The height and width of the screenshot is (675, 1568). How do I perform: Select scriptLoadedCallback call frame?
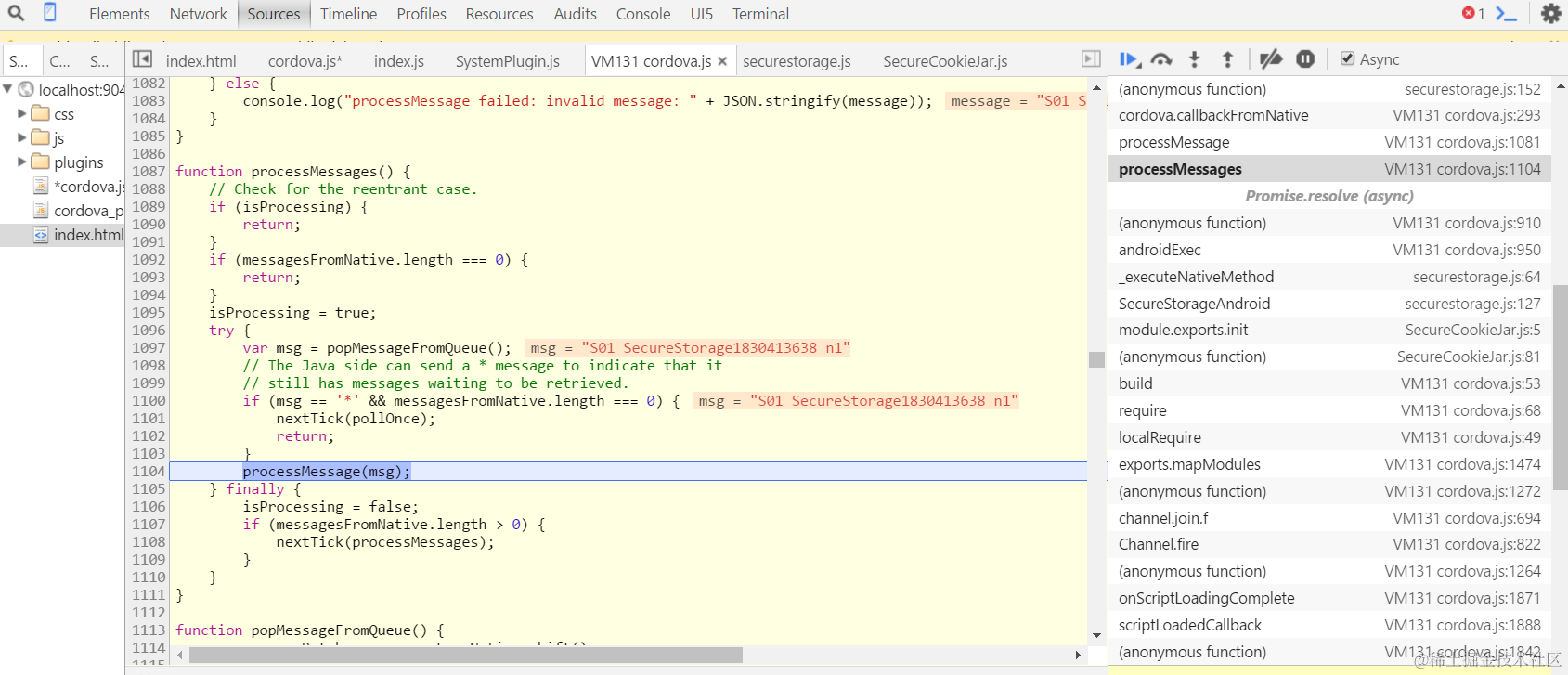(1329, 625)
